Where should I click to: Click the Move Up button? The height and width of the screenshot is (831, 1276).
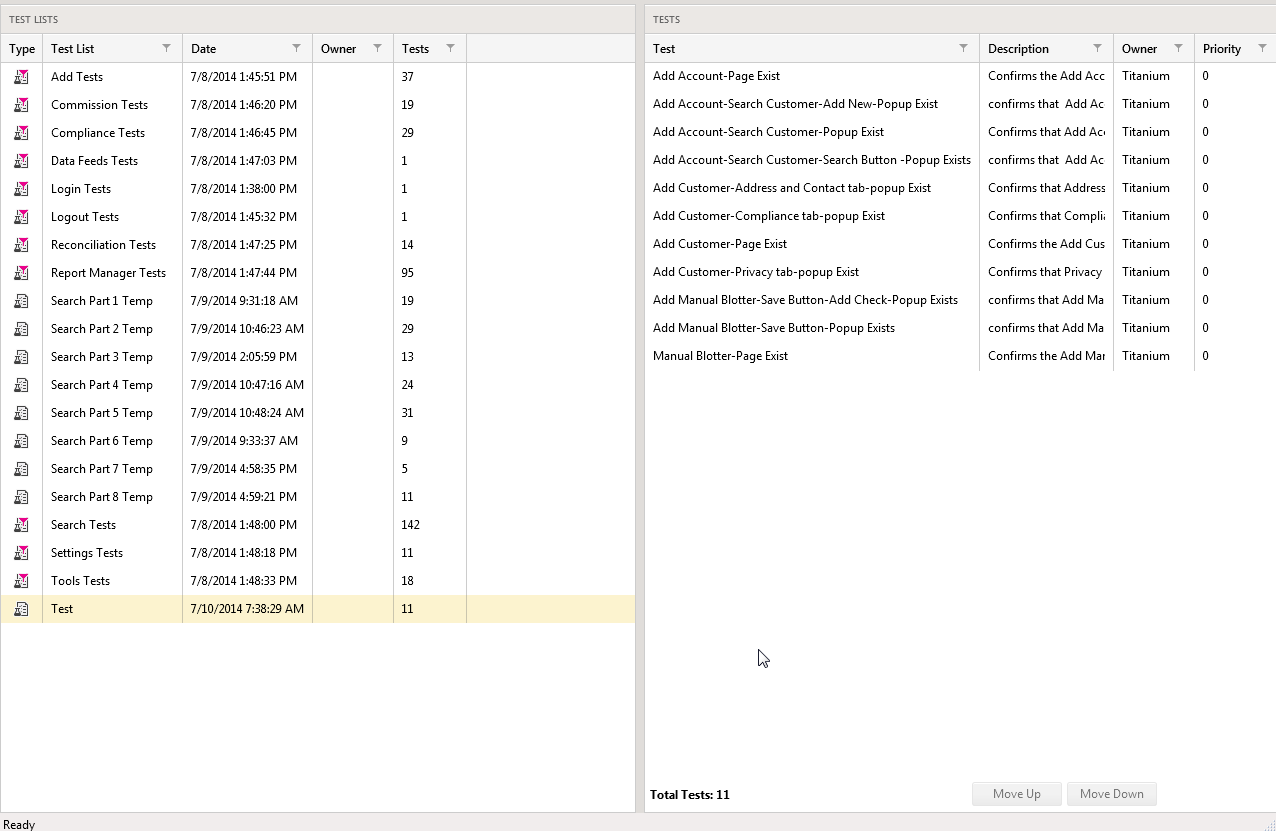(1016, 794)
